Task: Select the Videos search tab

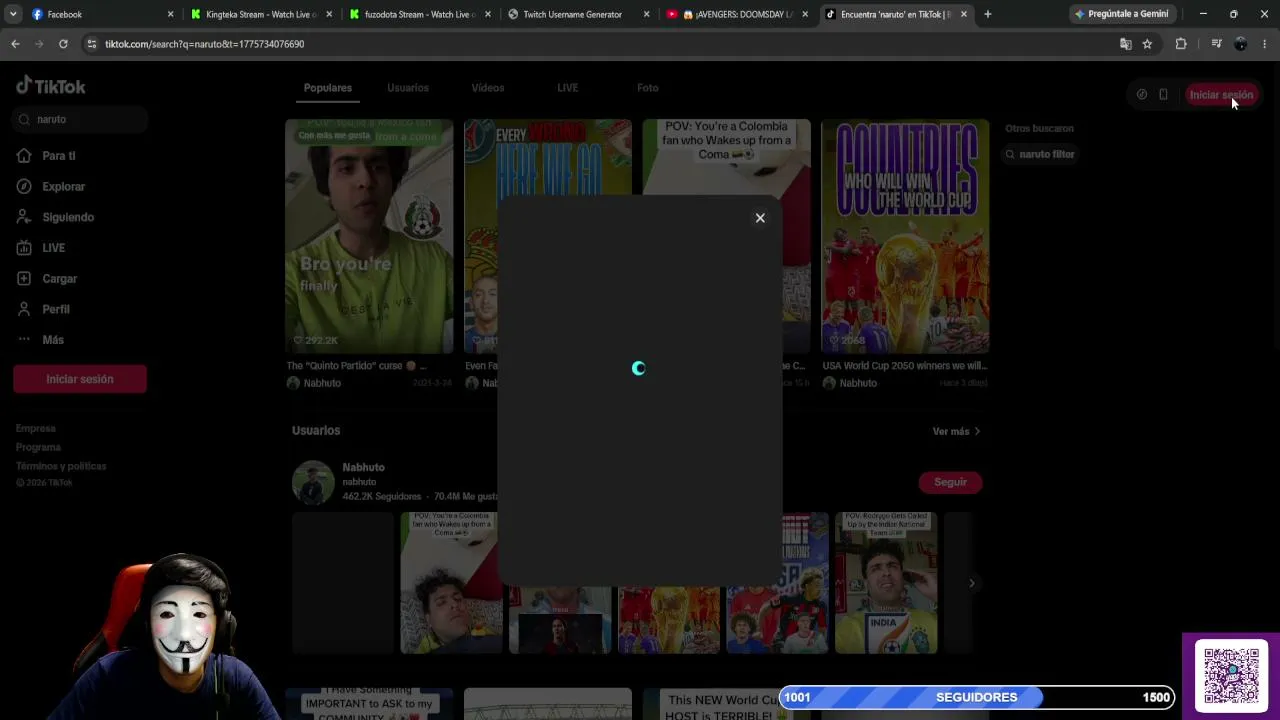Action: coord(488,88)
